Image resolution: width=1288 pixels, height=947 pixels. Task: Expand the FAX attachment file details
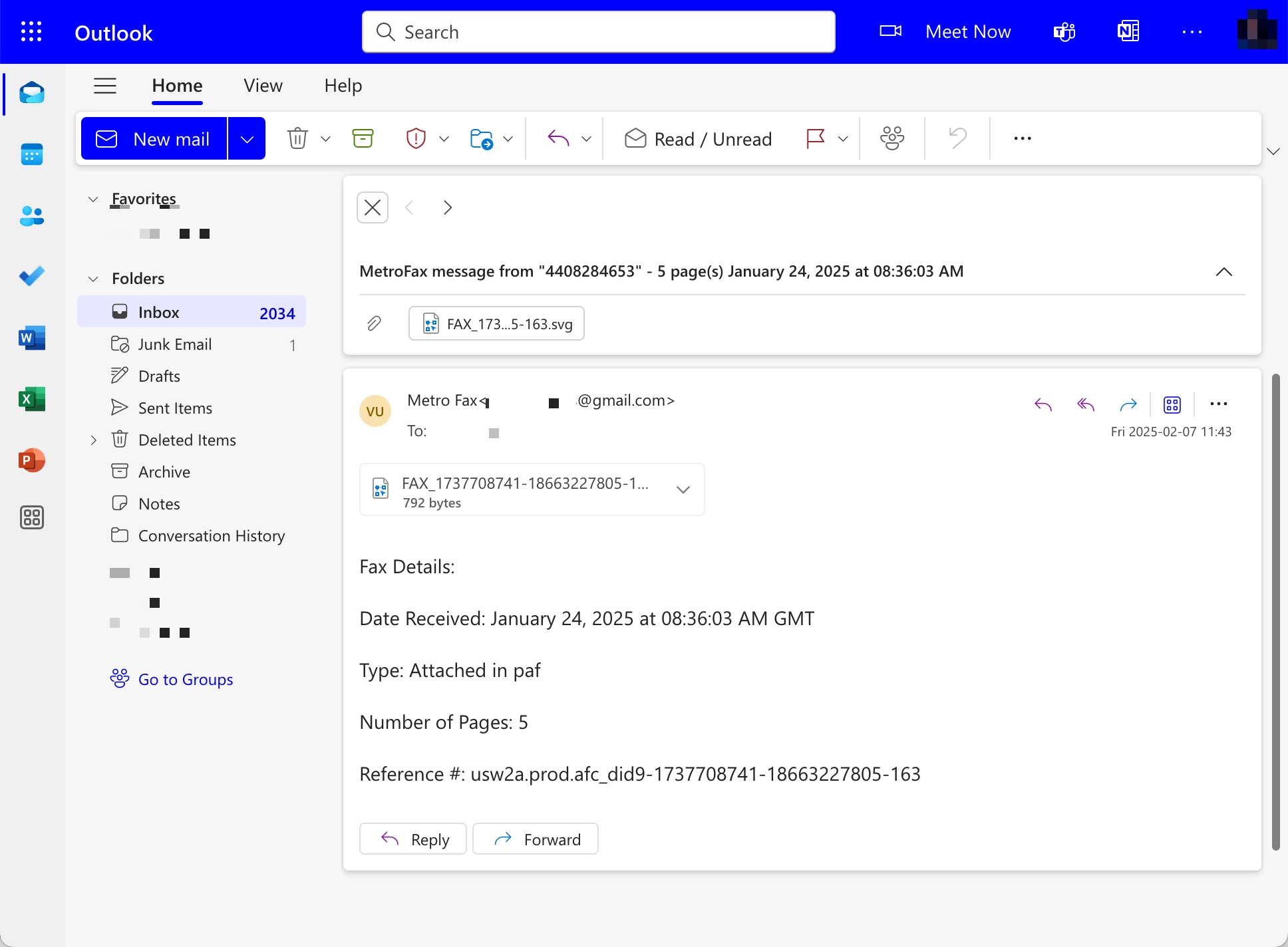pos(683,489)
